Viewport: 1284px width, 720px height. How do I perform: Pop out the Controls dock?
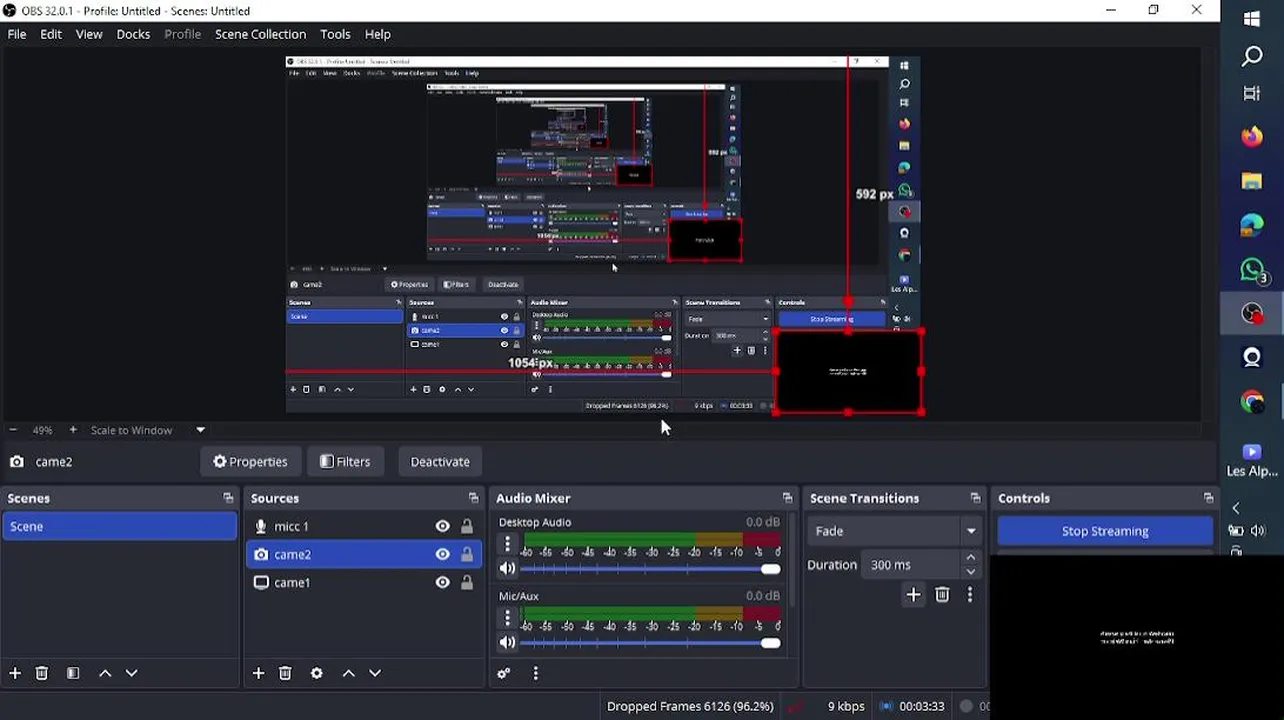[x=1208, y=498]
